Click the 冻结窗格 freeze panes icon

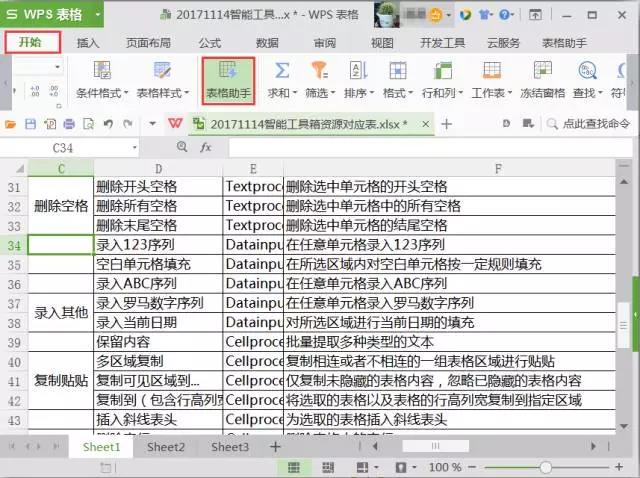[543, 70]
